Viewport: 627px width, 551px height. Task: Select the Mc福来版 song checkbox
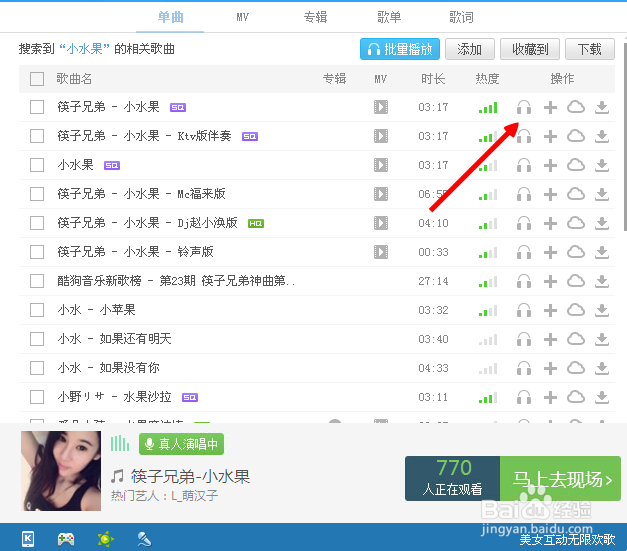point(37,194)
